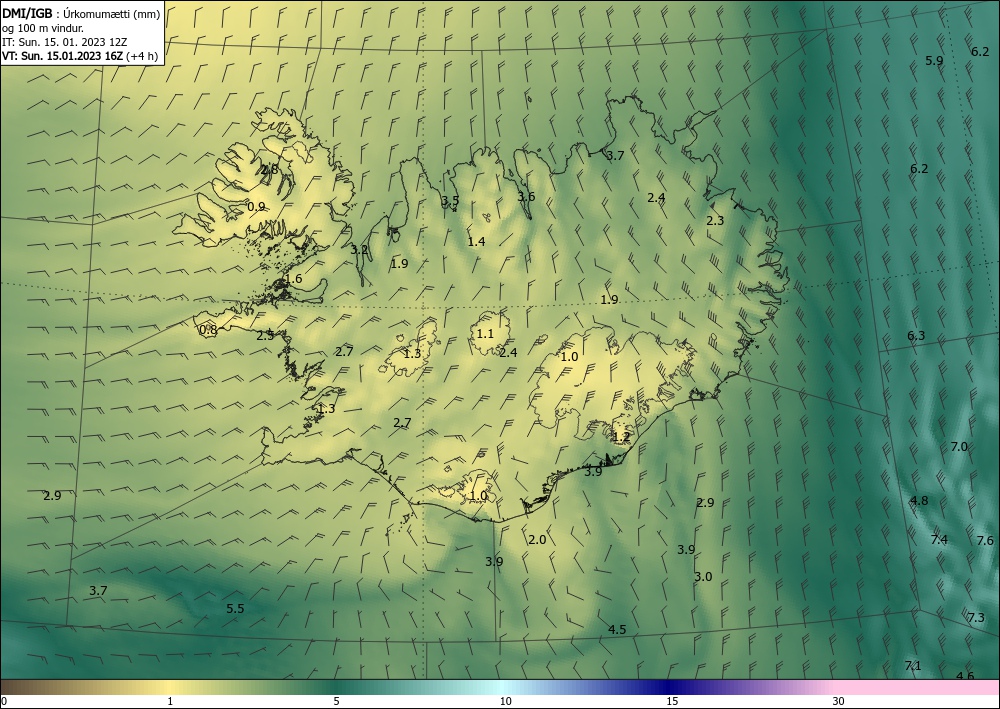Click the 2.0 value off the south coast
Image resolution: width=1000 pixels, height=709 pixels.
click(x=537, y=539)
